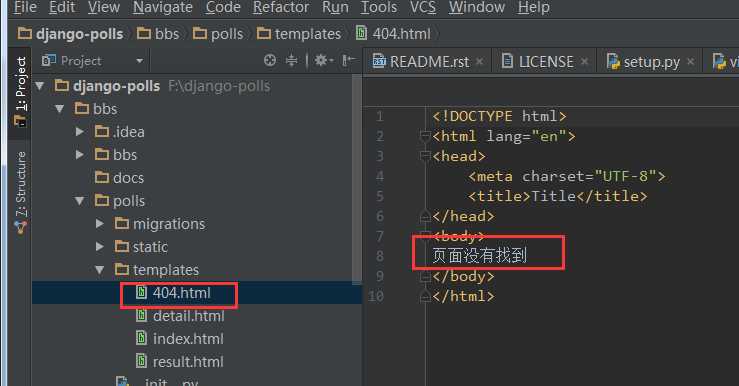
Task: Click the hide project panel icon
Action: click(349, 60)
